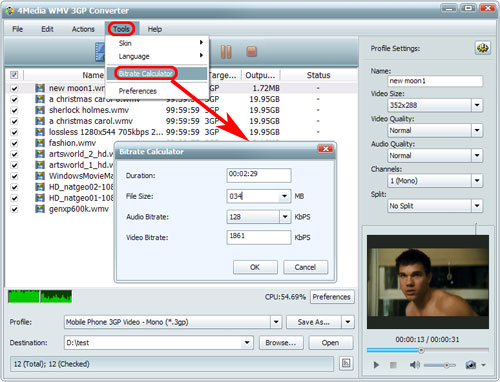Open the Save As arrow dropdown
Viewport: 500px width, 382px height.
(348, 322)
